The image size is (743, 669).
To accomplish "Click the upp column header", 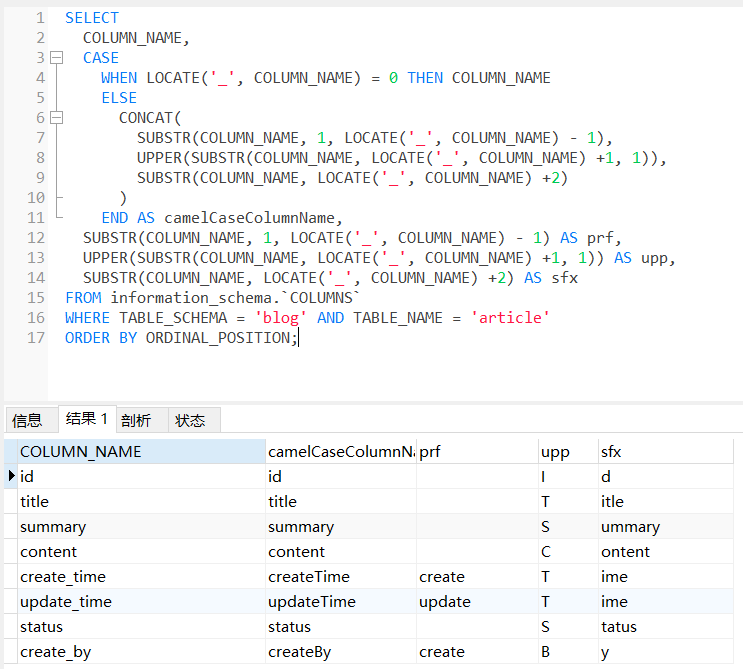I will [569, 452].
